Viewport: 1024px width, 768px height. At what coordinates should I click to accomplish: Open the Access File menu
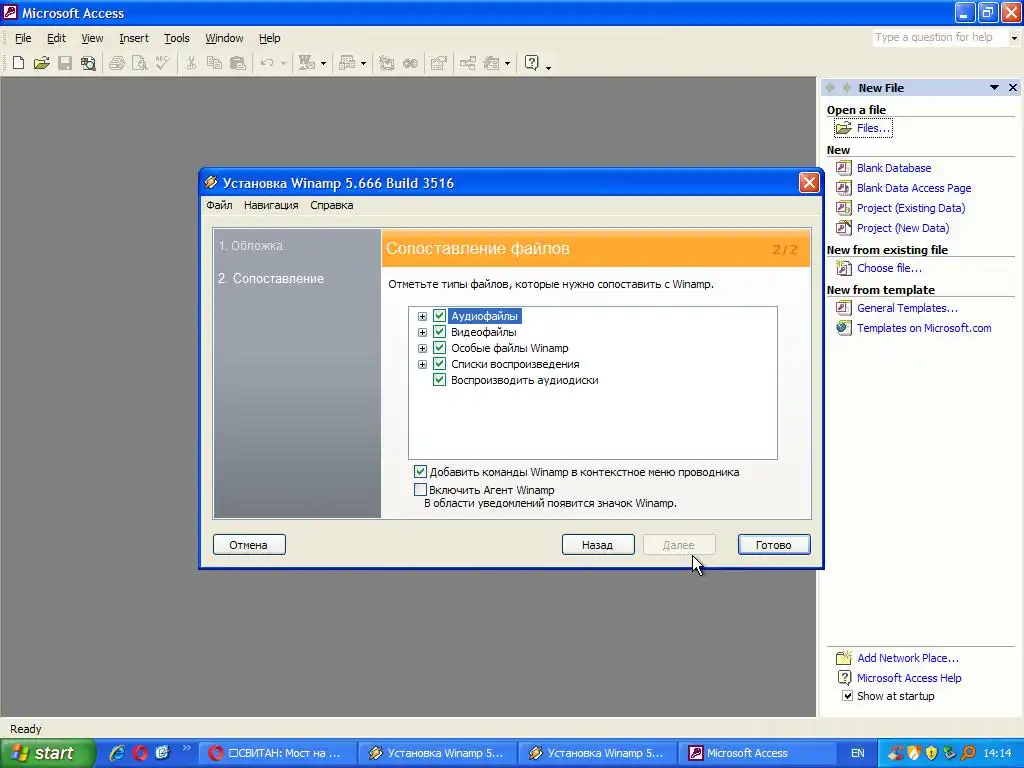(23, 39)
